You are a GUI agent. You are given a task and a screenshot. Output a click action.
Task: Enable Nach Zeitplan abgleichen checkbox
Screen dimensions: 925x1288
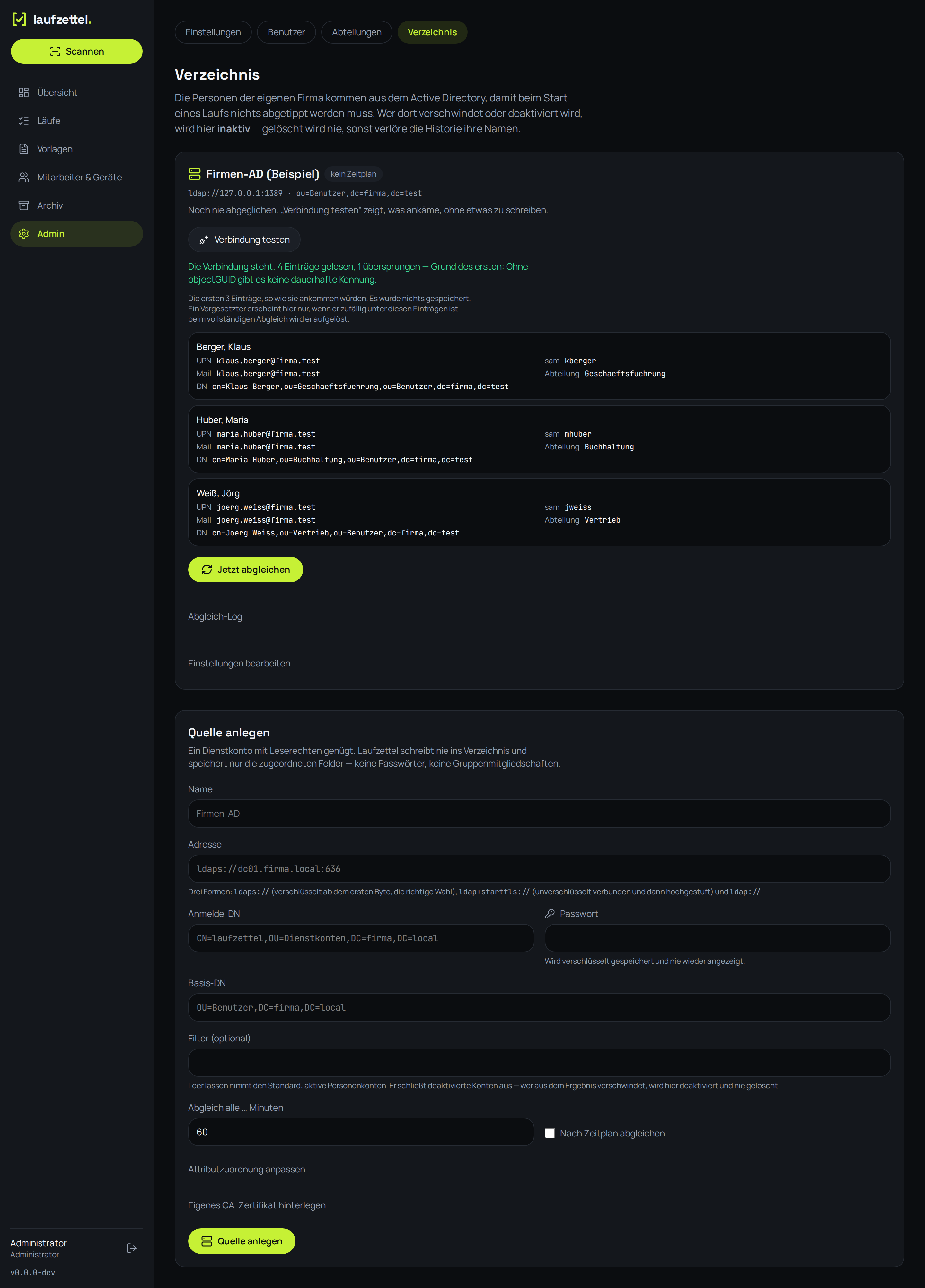point(550,1133)
